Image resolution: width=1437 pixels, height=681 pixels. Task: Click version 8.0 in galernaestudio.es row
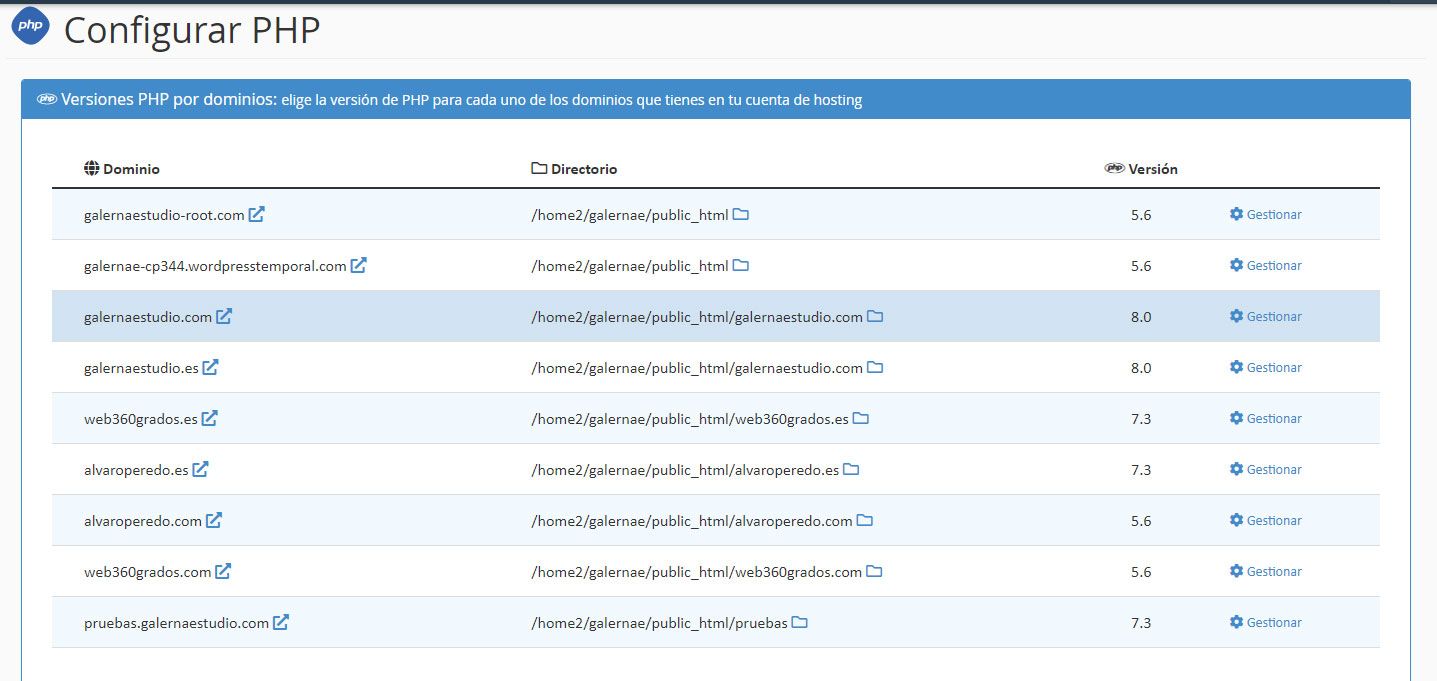(1141, 368)
